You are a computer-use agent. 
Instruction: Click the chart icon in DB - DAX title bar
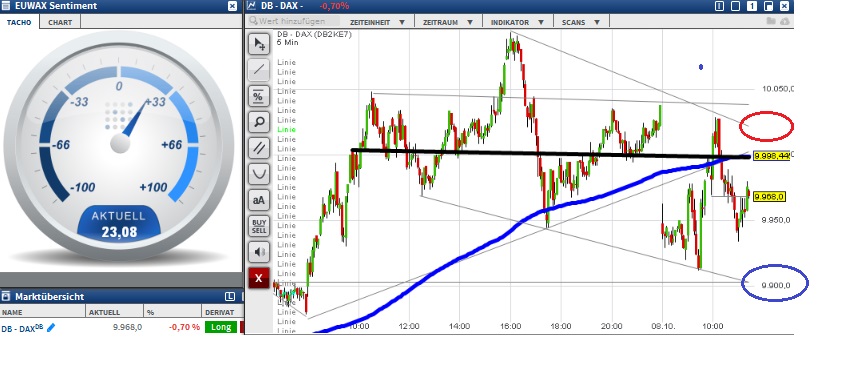tap(251, 6)
